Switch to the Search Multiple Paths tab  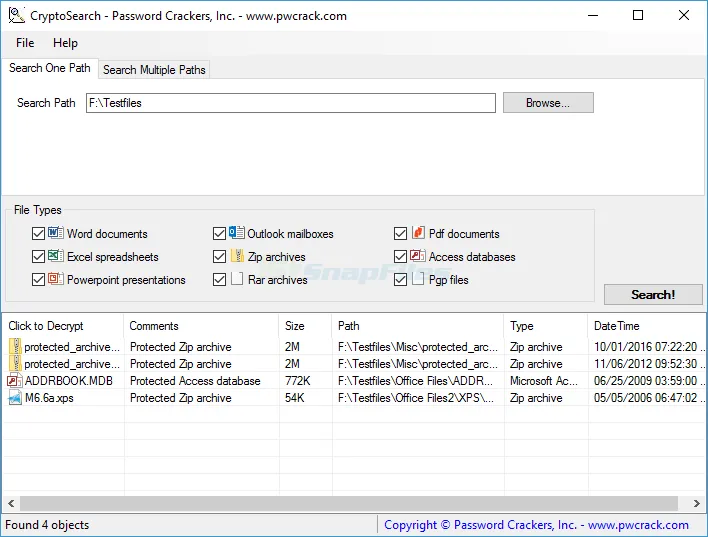coord(154,70)
